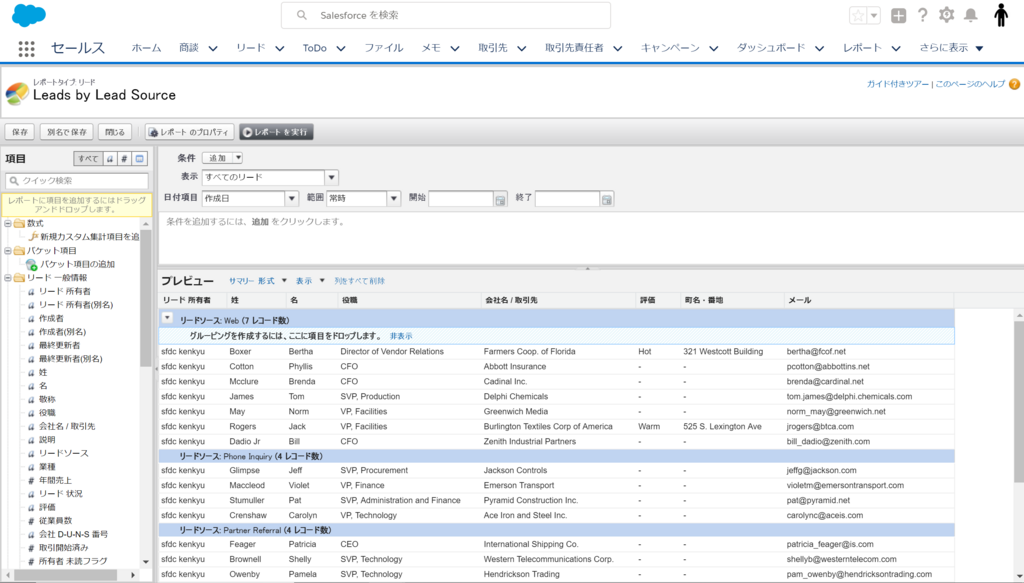Click the Leads by Lead Source report icon
The height and width of the screenshot is (583, 1024).
(17, 93)
